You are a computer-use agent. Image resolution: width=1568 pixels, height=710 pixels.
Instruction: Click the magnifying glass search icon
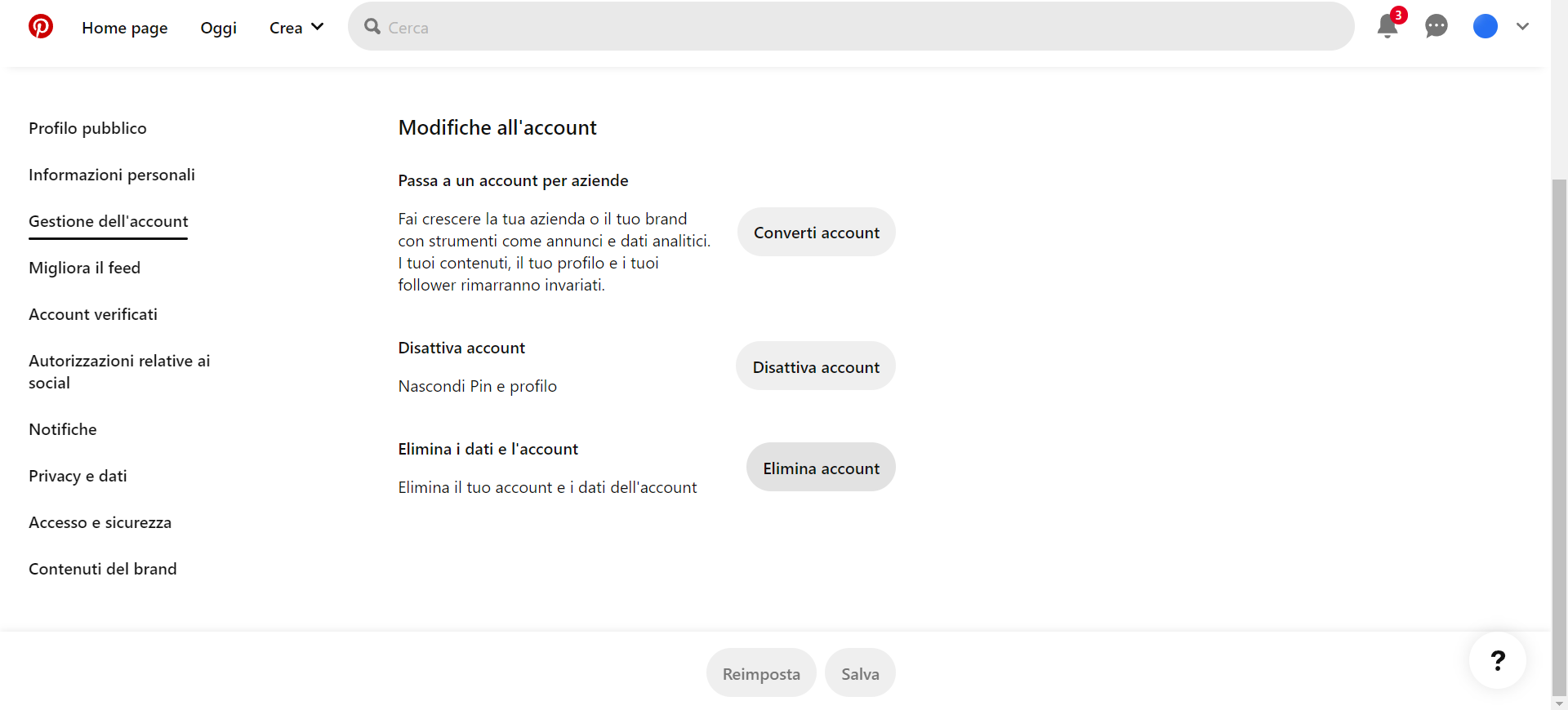[x=372, y=27]
